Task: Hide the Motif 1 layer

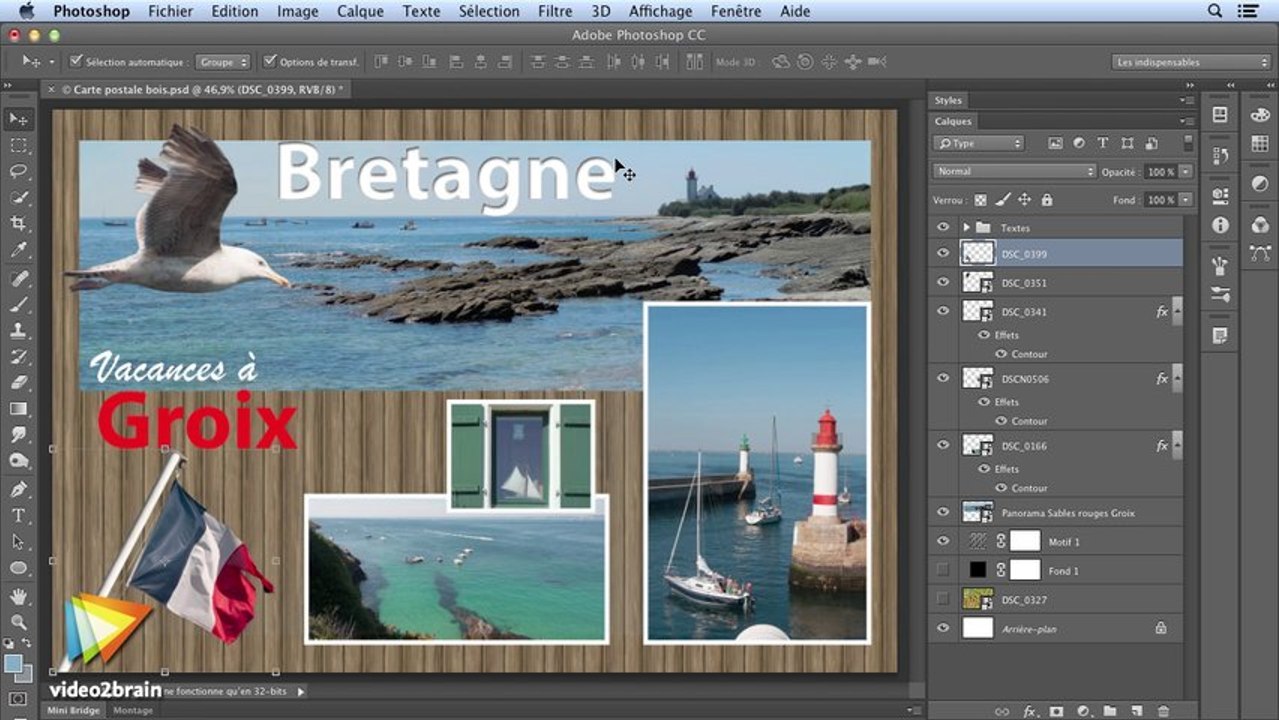Action: 943,541
